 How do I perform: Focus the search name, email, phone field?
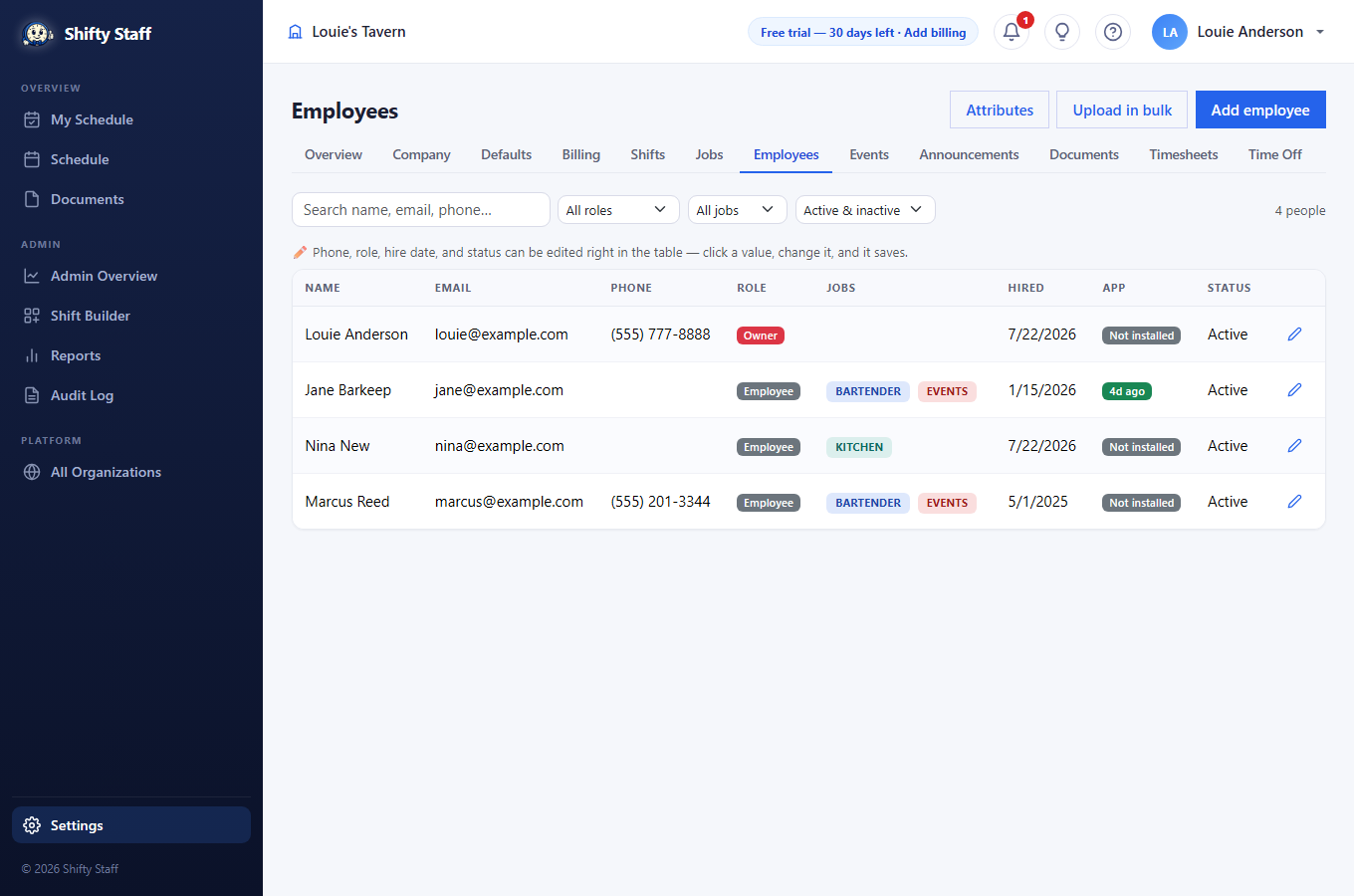[x=421, y=210]
